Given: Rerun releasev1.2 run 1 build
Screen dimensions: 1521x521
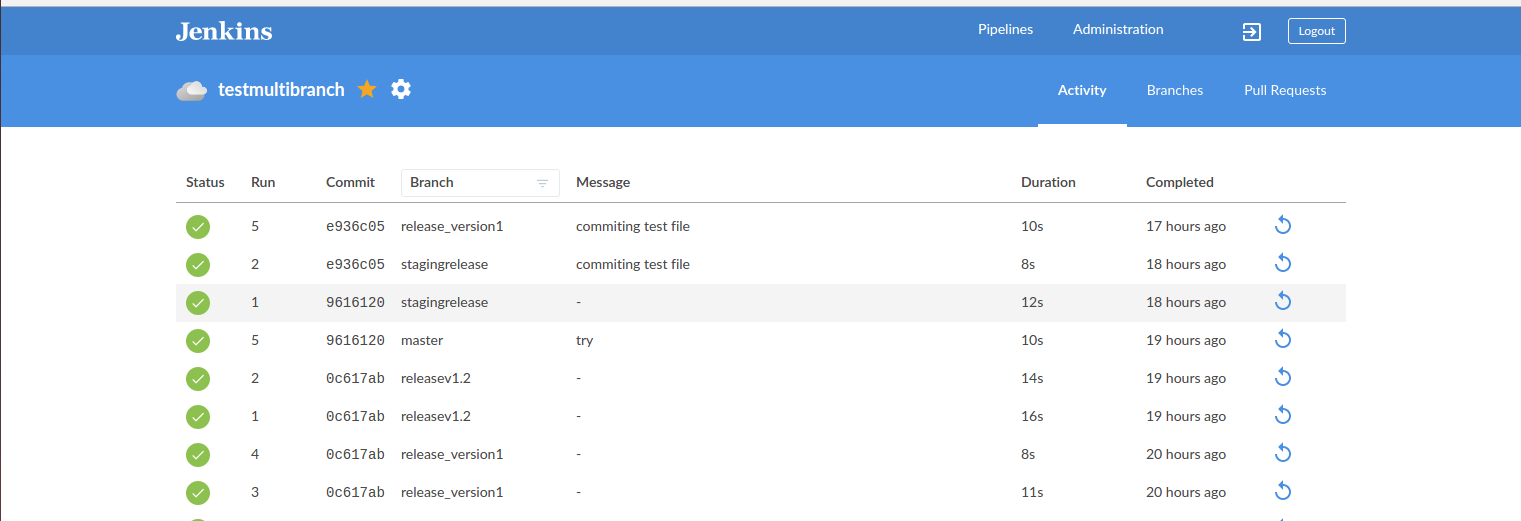Looking at the screenshot, I should coord(1283,416).
